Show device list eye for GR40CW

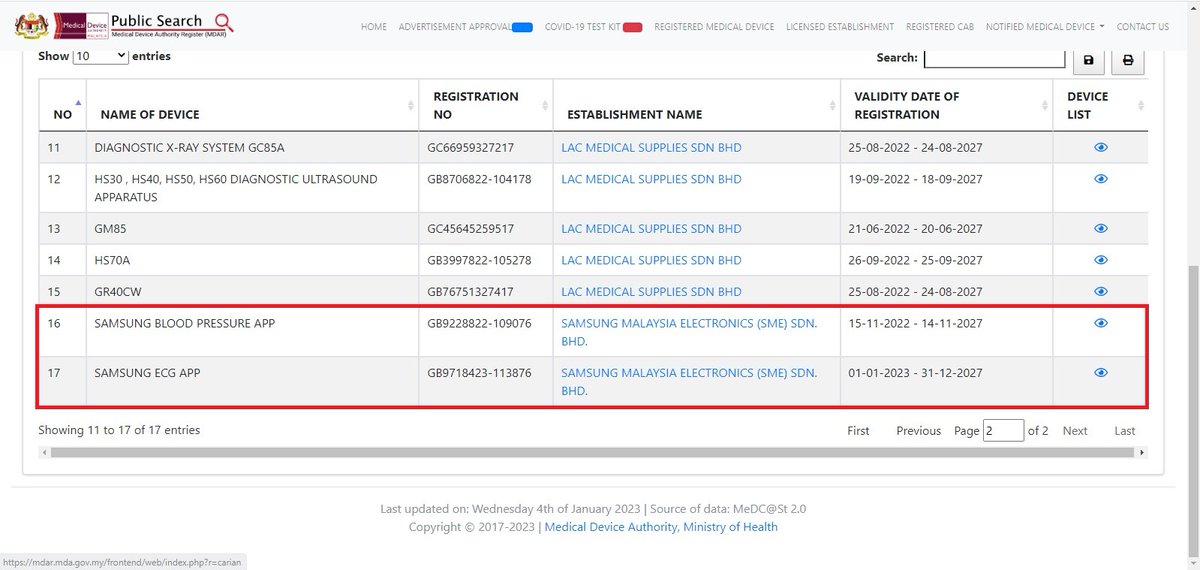point(1101,291)
